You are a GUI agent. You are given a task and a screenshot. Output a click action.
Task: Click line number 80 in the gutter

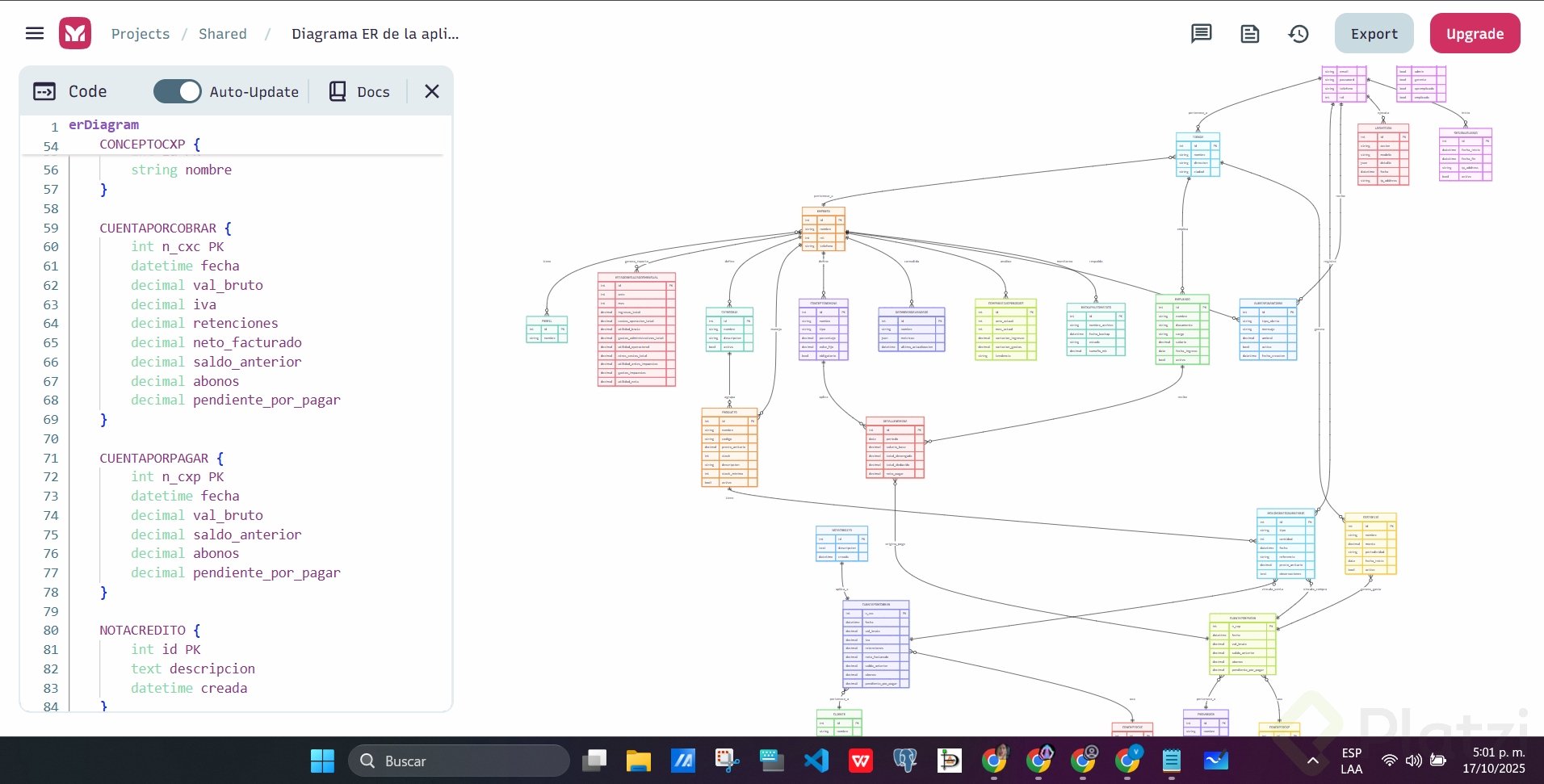[51, 631]
